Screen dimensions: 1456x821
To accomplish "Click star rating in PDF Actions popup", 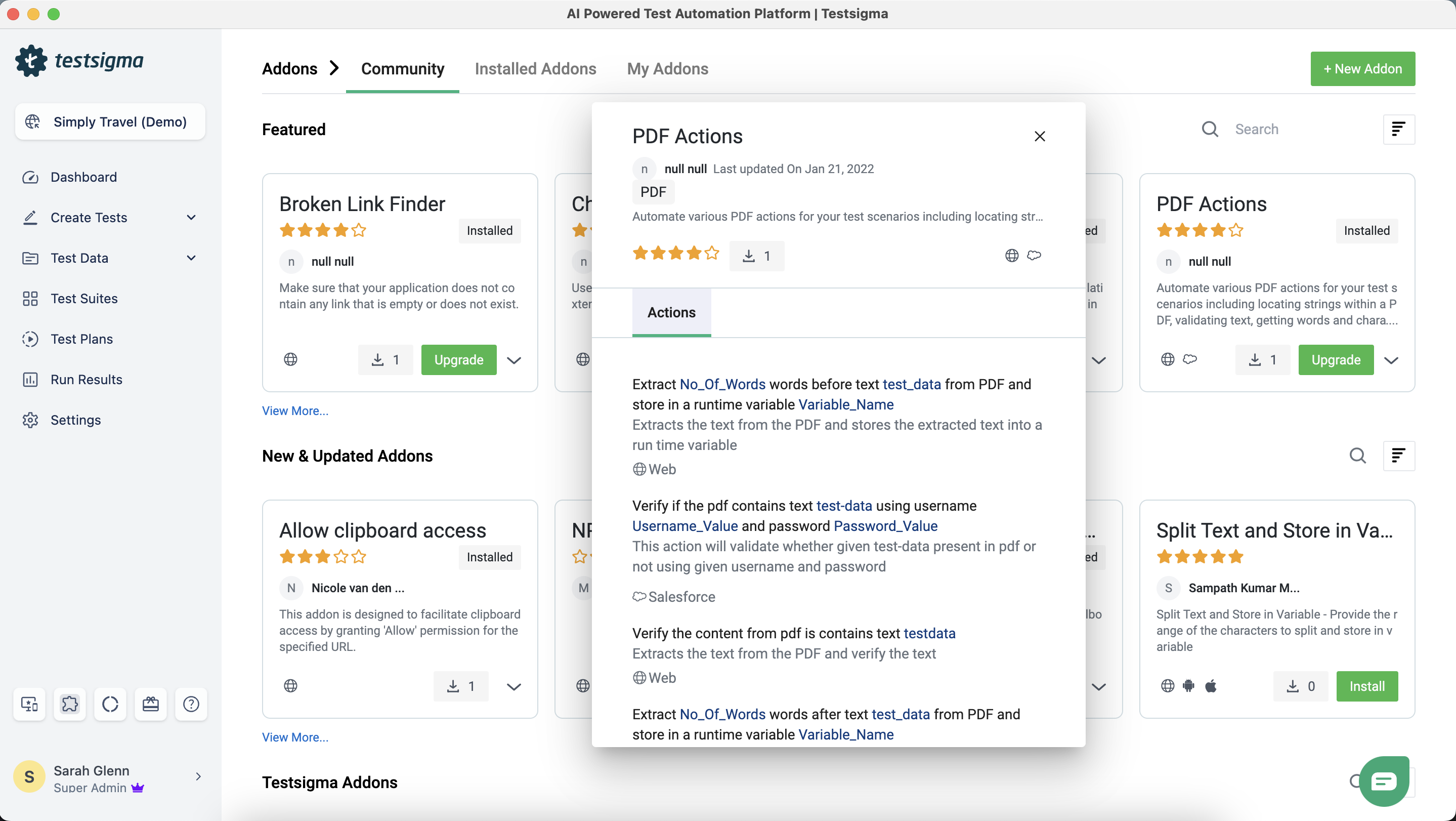I will [676, 253].
